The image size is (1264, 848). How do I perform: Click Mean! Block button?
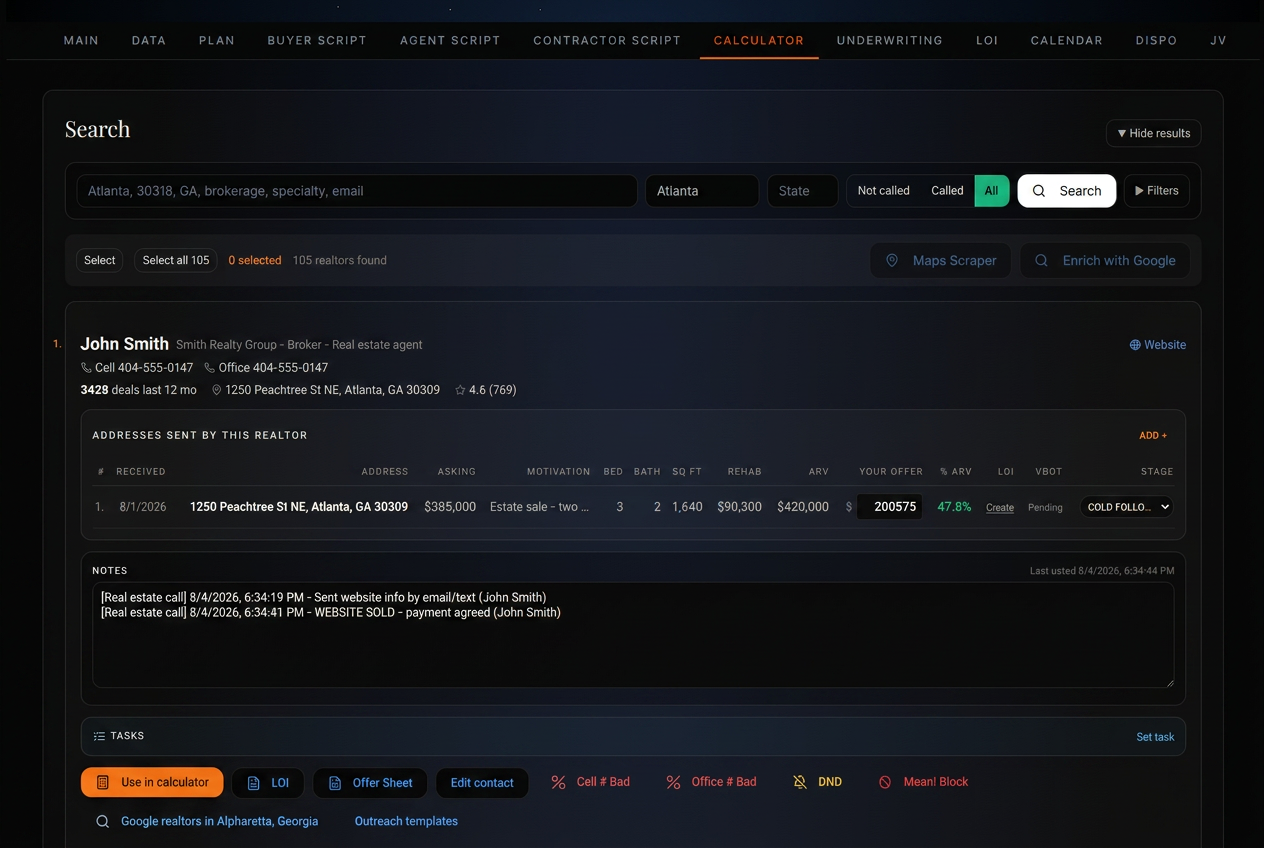[924, 782]
